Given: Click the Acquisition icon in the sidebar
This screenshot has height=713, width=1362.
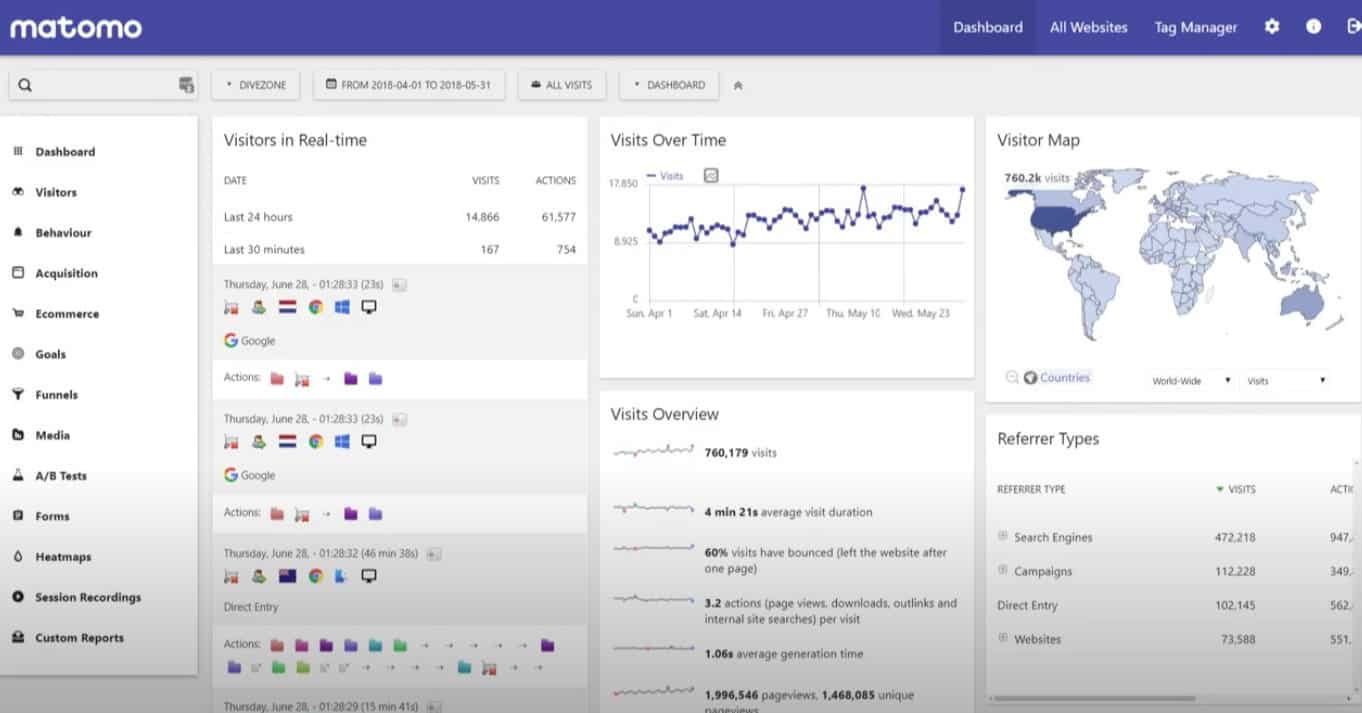Looking at the screenshot, I should pyautogui.click(x=18, y=273).
